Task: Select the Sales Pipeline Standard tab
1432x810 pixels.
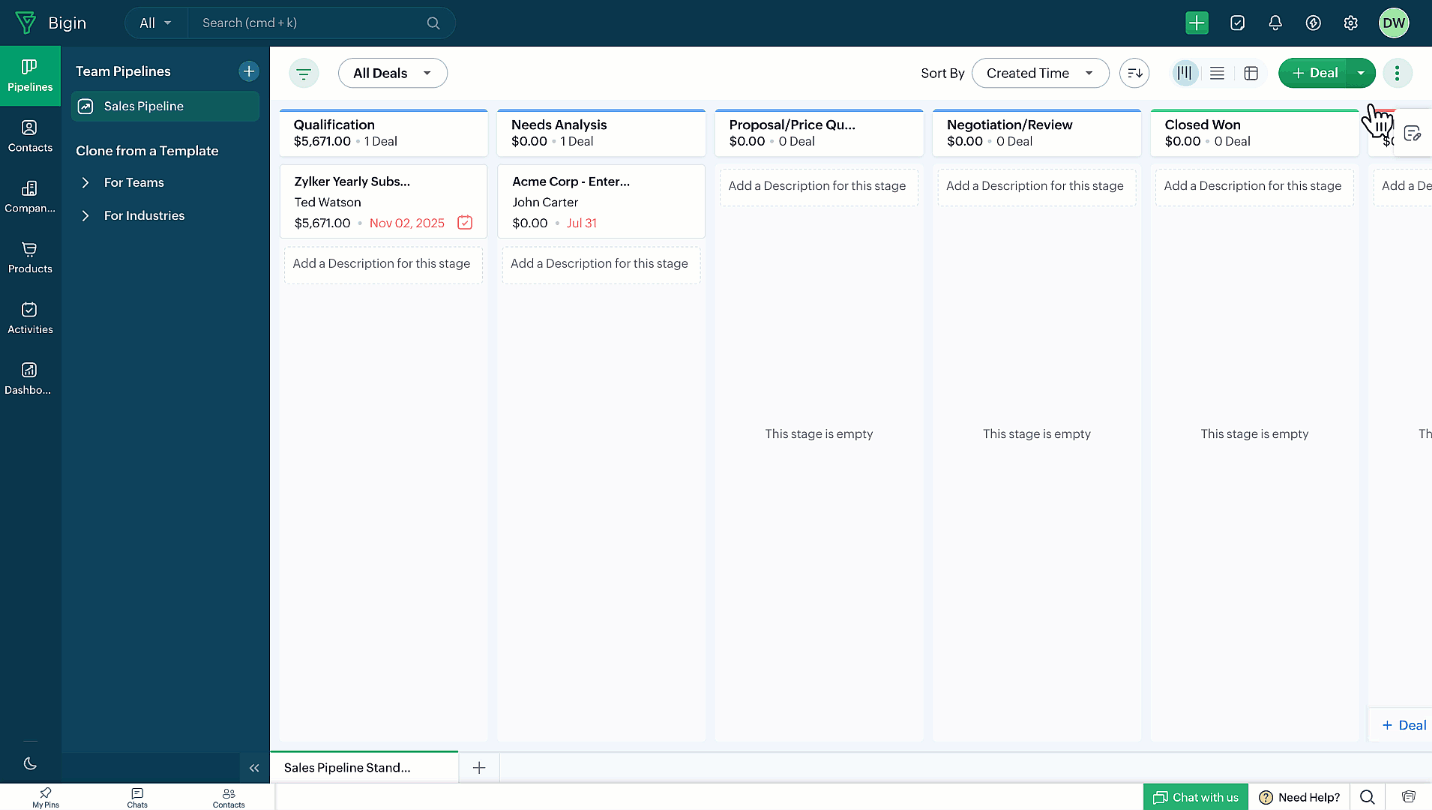Action: click(364, 768)
